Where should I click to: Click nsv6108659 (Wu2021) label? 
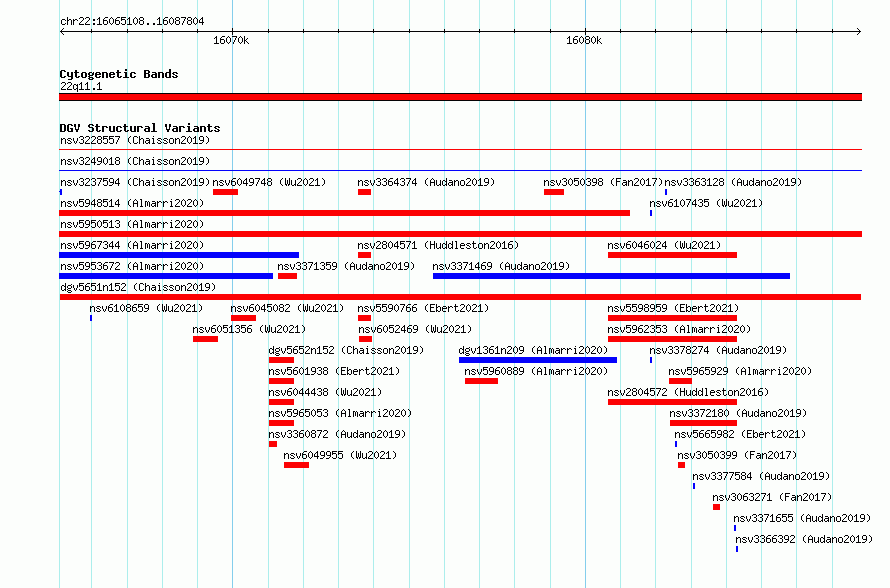(x=146, y=308)
